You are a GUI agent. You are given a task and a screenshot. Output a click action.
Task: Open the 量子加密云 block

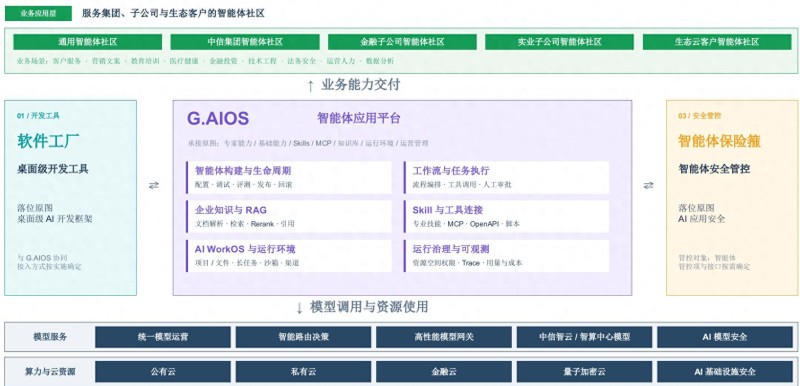[x=585, y=372]
